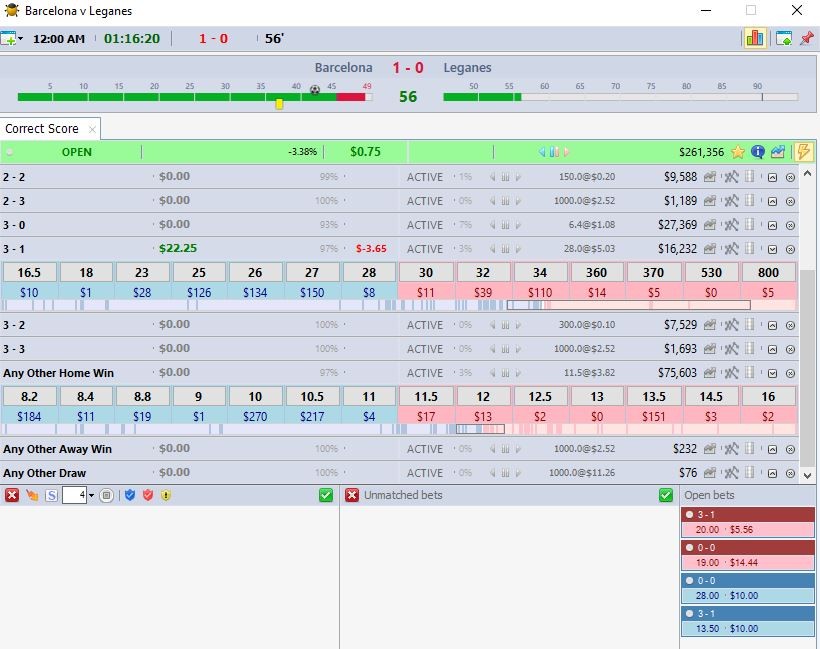Click 11.5 lay price on Any Other Home Win
This screenshot has width=820, height=649.
(x=426, y=396)
